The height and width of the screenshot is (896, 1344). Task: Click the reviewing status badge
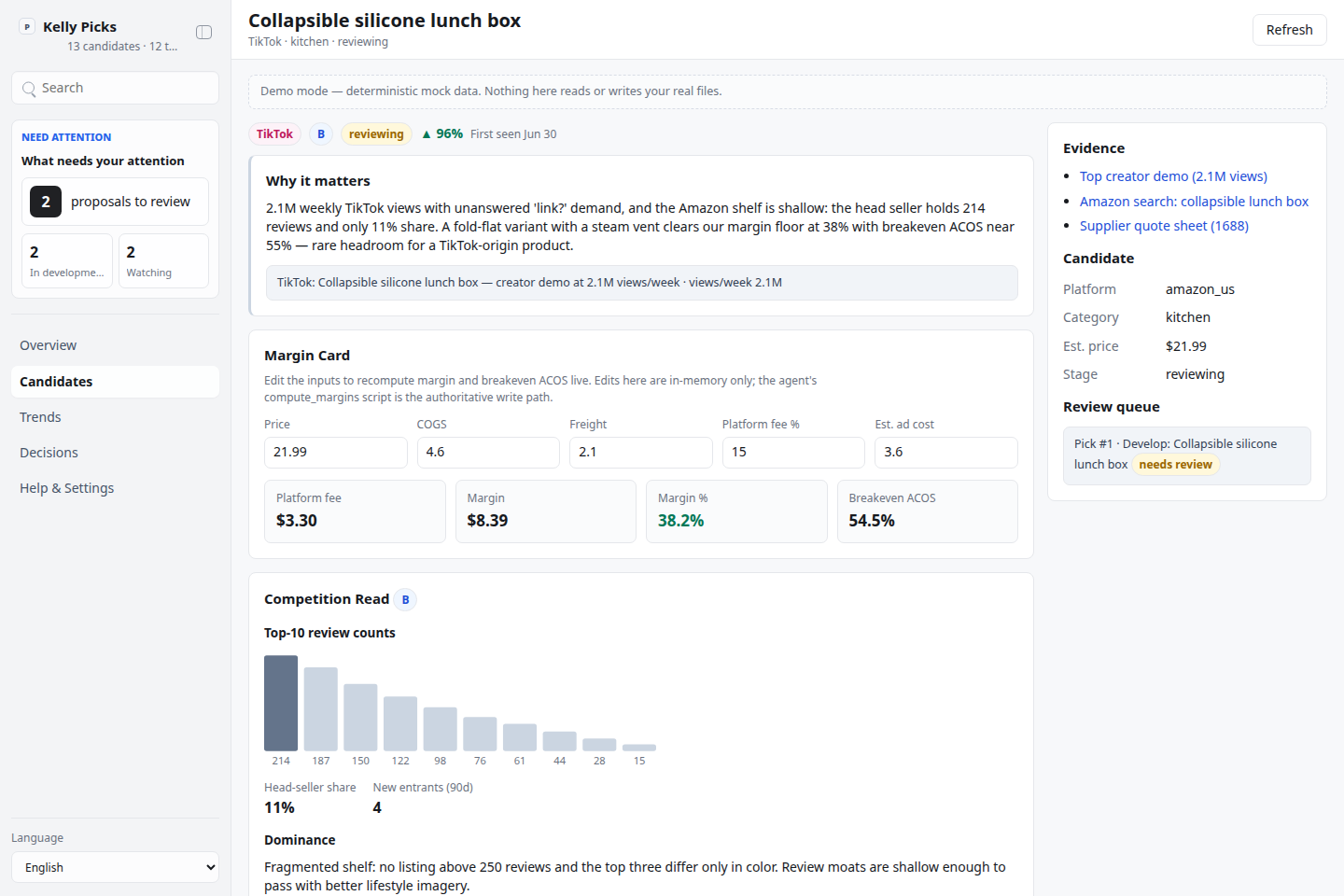click(x=376, y=134)
